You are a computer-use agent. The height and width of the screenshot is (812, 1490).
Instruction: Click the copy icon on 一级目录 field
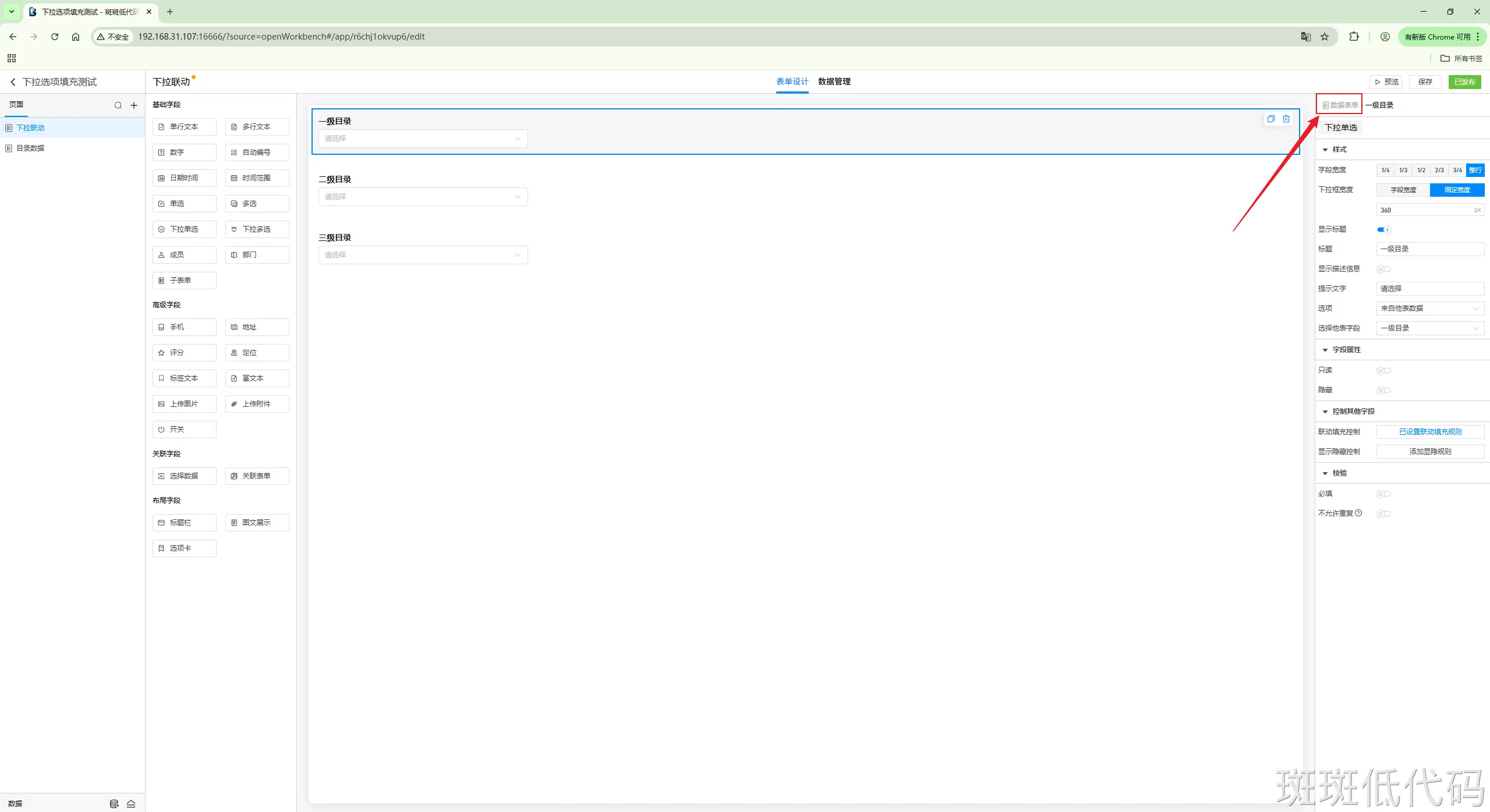tap(1270, 119)
